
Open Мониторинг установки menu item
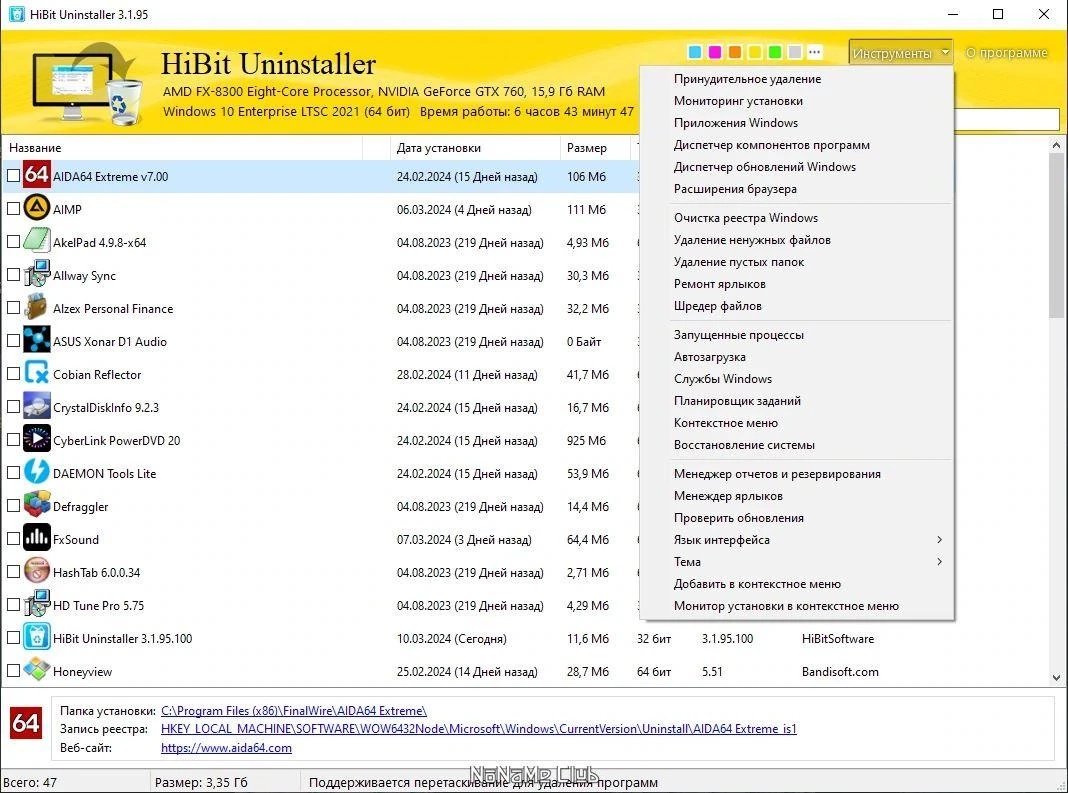(797, 101)
